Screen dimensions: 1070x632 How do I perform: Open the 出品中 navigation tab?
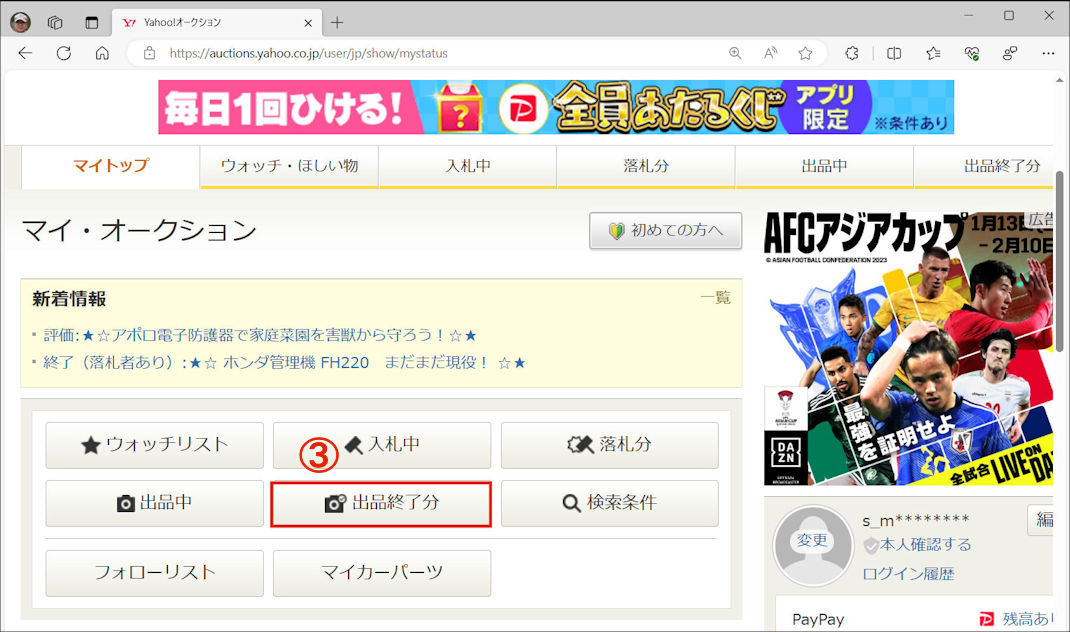(x=824, y=166)
